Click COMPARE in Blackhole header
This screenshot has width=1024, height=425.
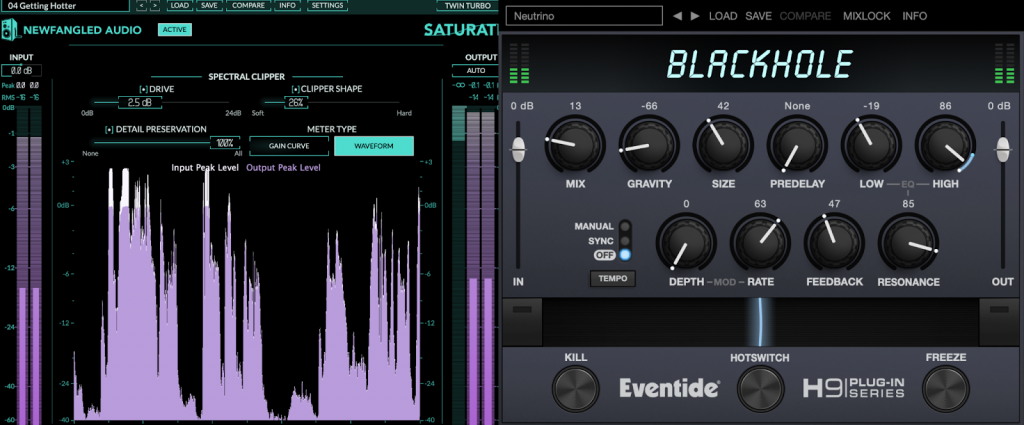805,16
